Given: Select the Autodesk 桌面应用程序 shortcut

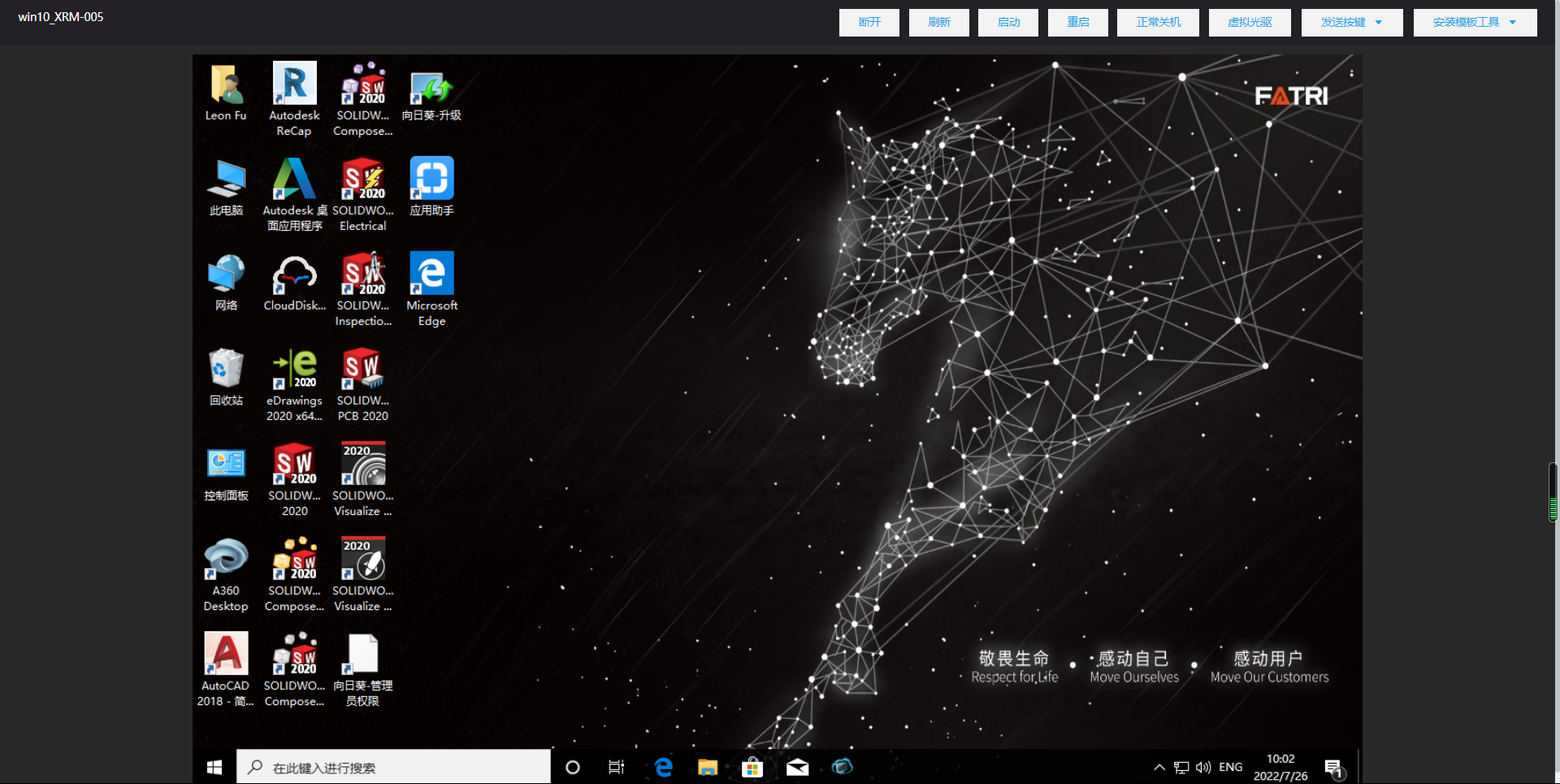Looking at the screenshot, I should (x=294, y=194).
